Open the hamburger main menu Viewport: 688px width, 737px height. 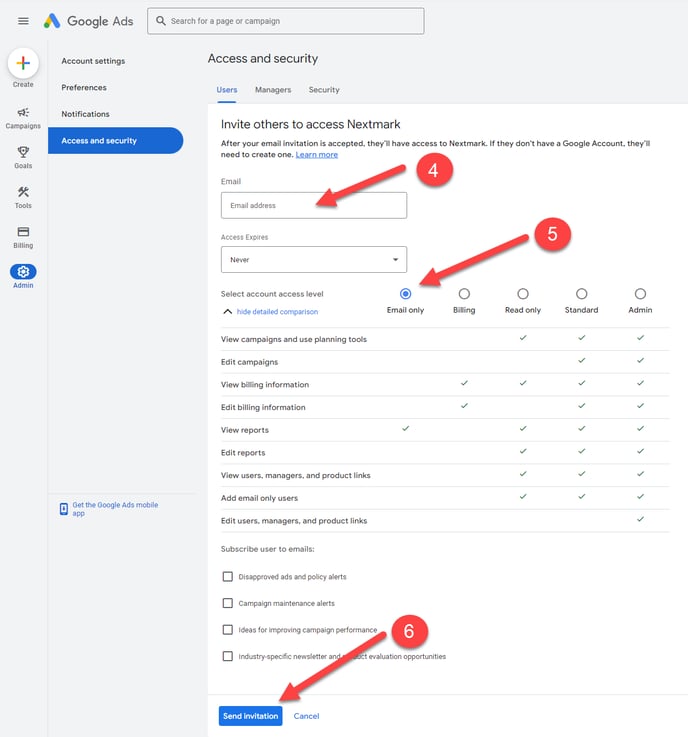23,21
